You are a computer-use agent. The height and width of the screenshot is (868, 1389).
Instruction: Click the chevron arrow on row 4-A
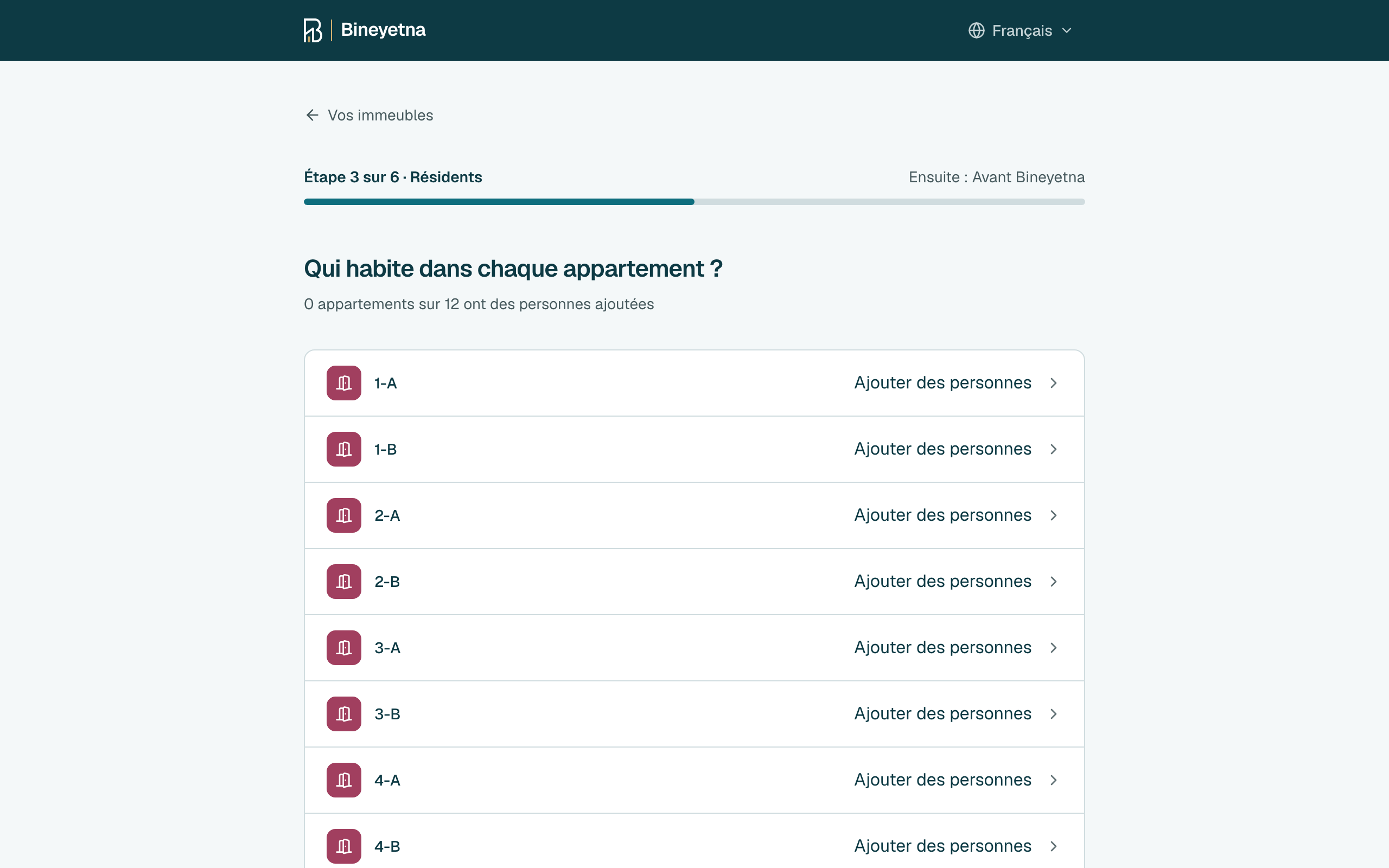pyautogui.click(x=1053, y=780)
